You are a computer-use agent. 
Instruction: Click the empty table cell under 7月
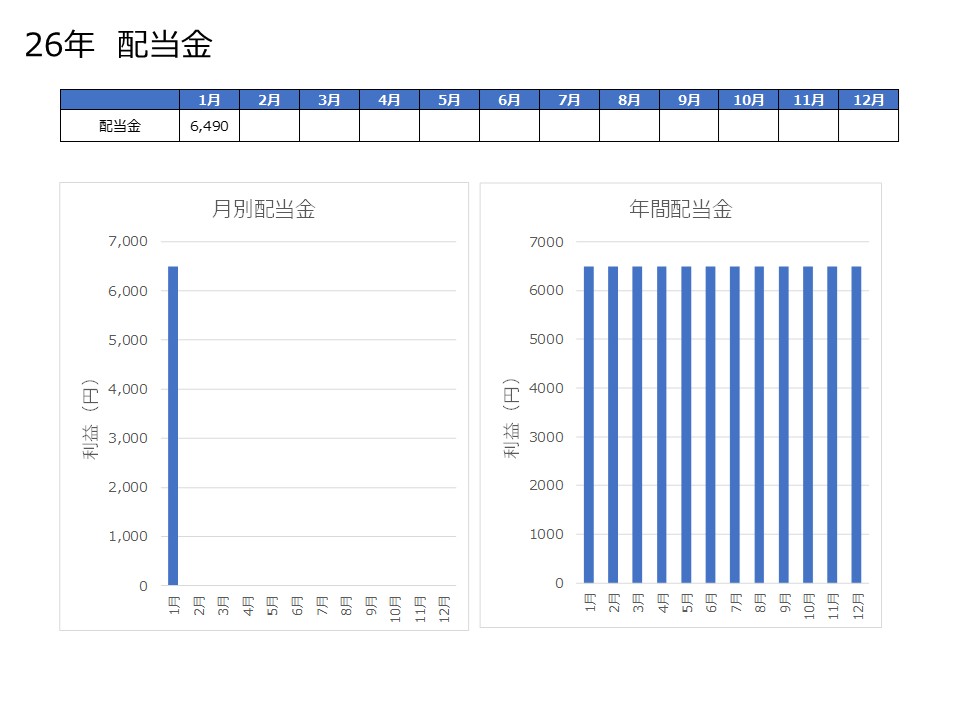click(569, 126)
